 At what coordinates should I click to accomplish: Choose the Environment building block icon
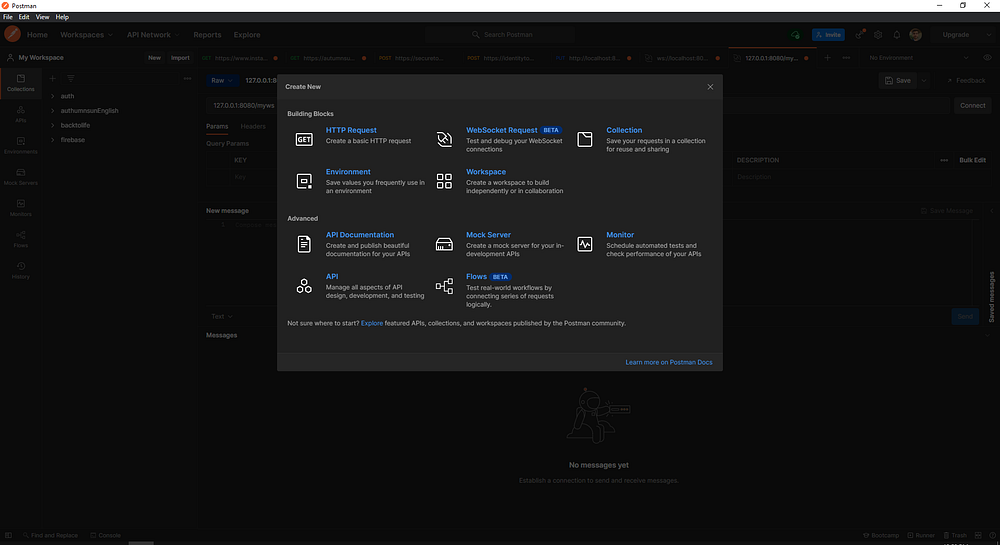pos(304,181)
